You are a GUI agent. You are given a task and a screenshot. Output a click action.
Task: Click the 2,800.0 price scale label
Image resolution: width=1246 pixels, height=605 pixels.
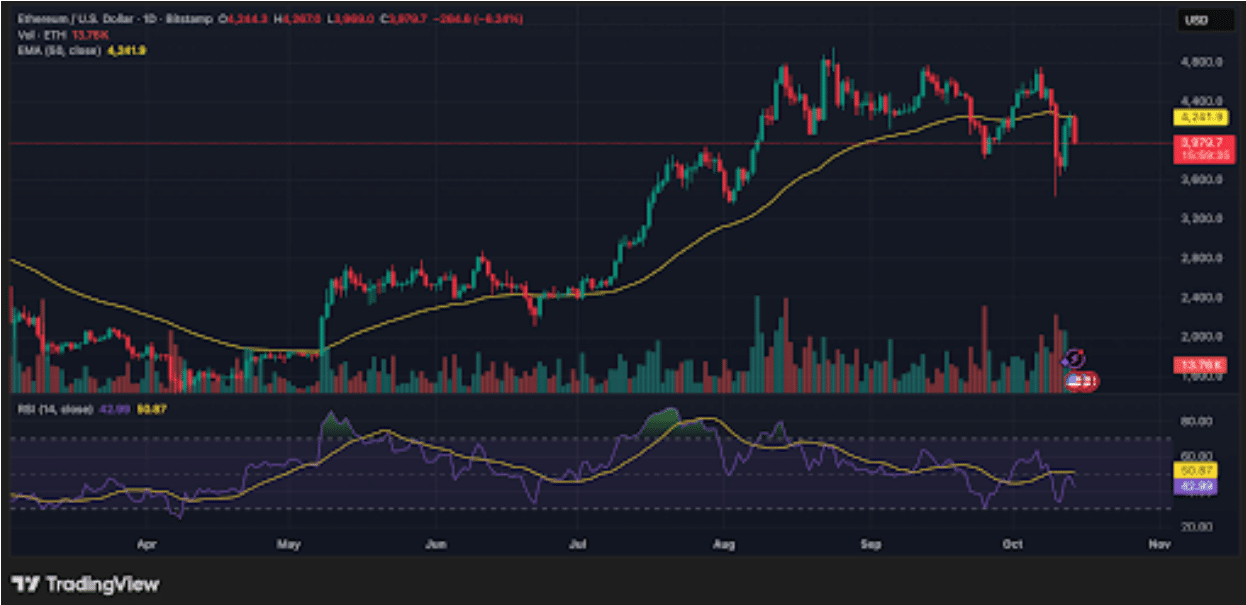click(x=1197, y=258)
